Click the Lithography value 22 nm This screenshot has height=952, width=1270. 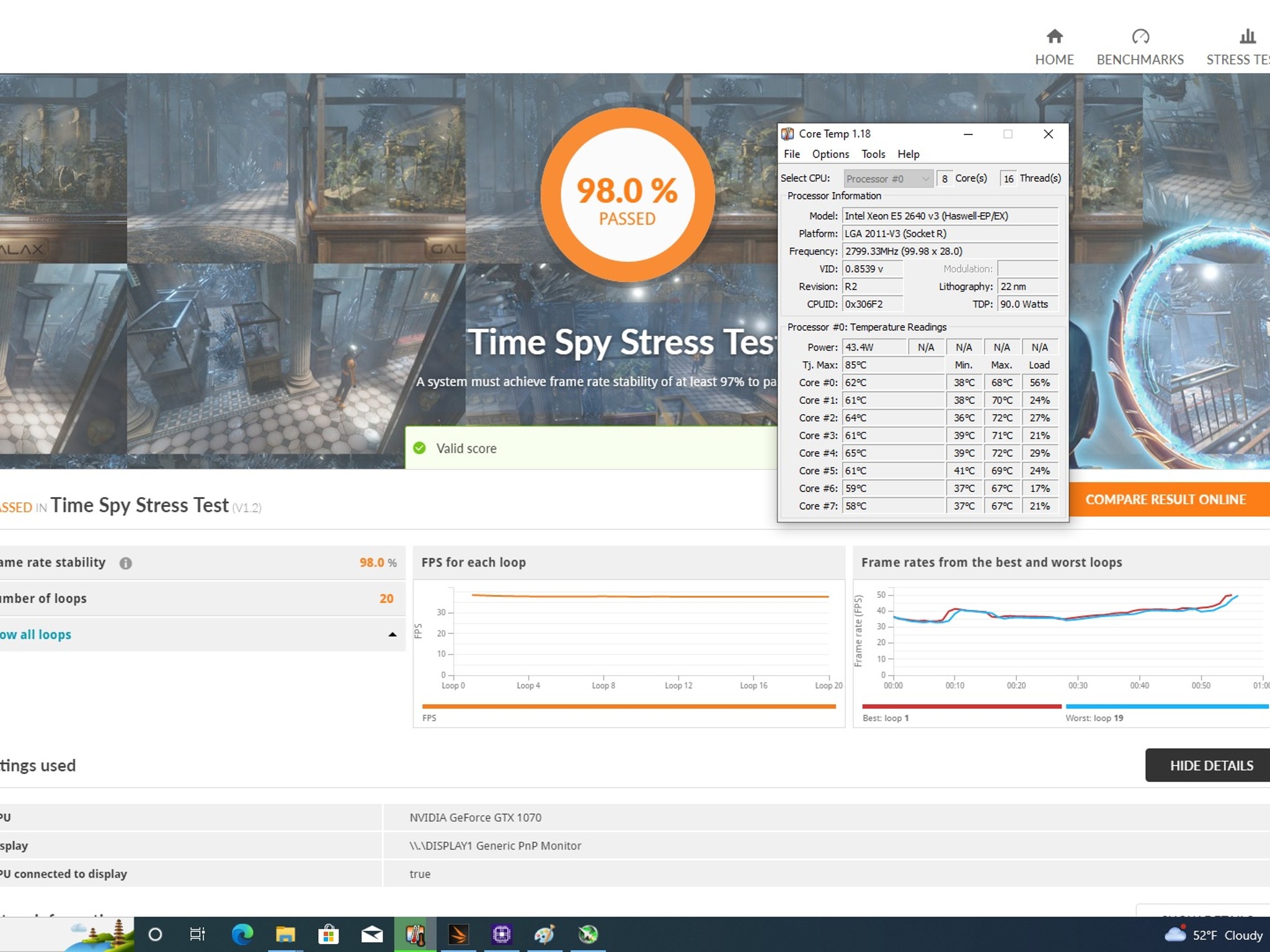pos(1027,286)
